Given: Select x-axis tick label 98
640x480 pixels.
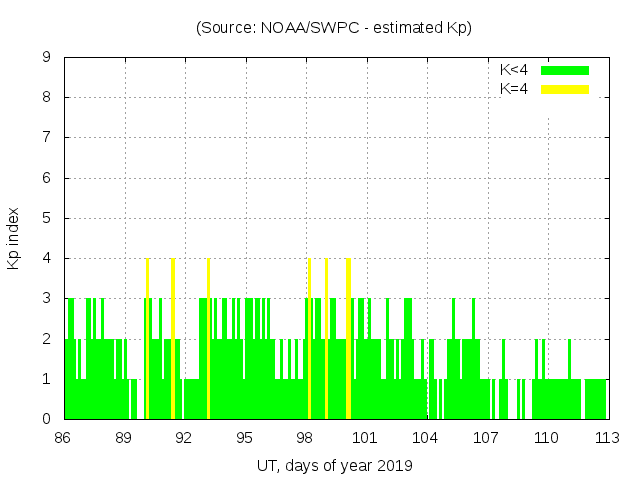Looking at the screenshot, I should point(304,437).
